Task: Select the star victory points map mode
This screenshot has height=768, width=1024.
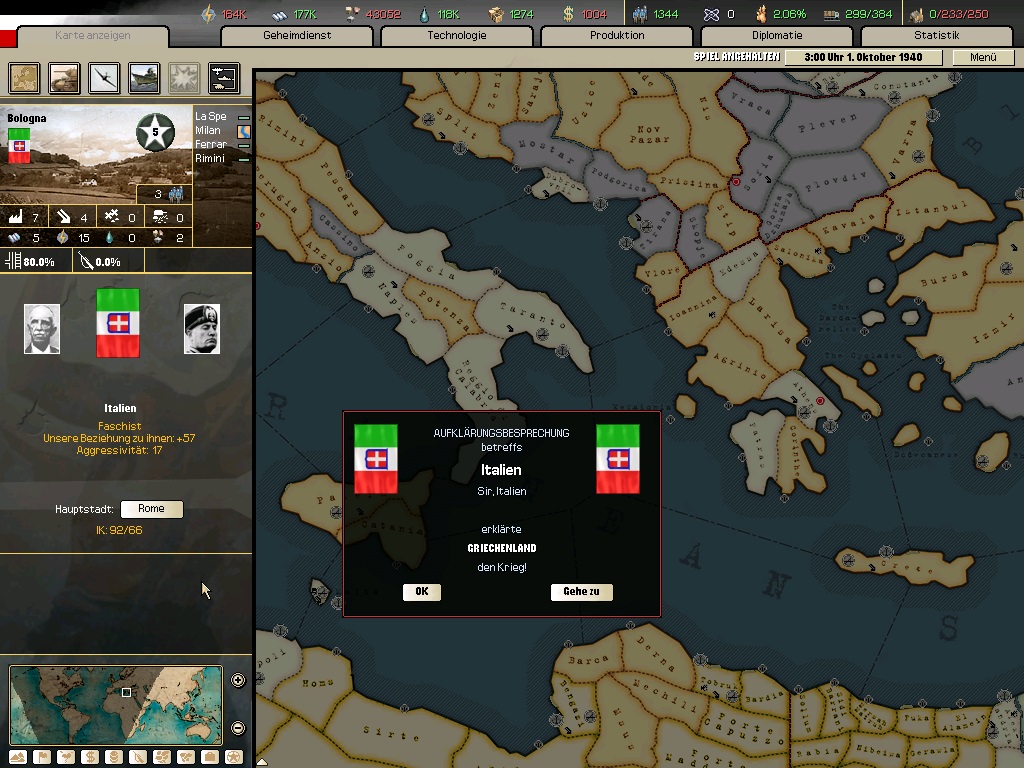Action: tap(233, 757)
